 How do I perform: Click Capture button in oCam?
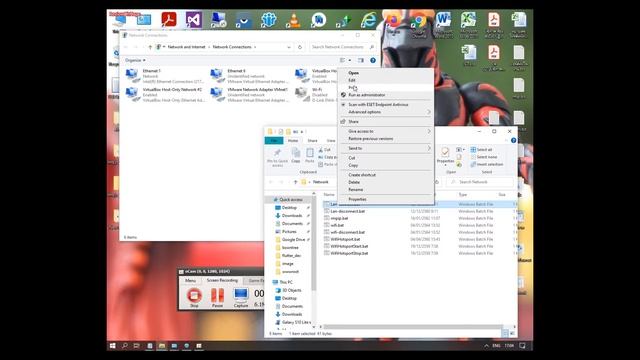pyautogui.click(x=241, y=297)
